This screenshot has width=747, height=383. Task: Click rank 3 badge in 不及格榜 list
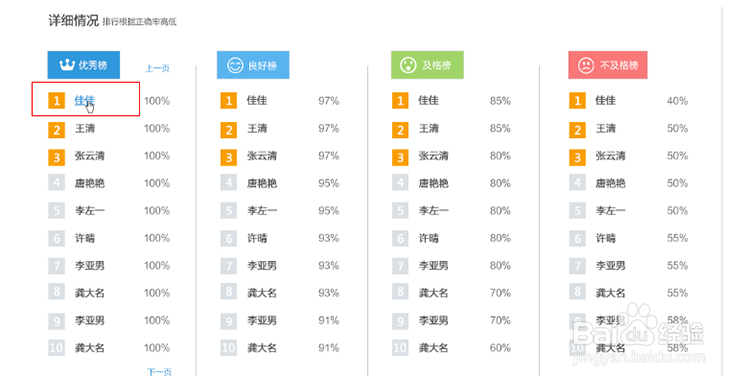(577, 156)
